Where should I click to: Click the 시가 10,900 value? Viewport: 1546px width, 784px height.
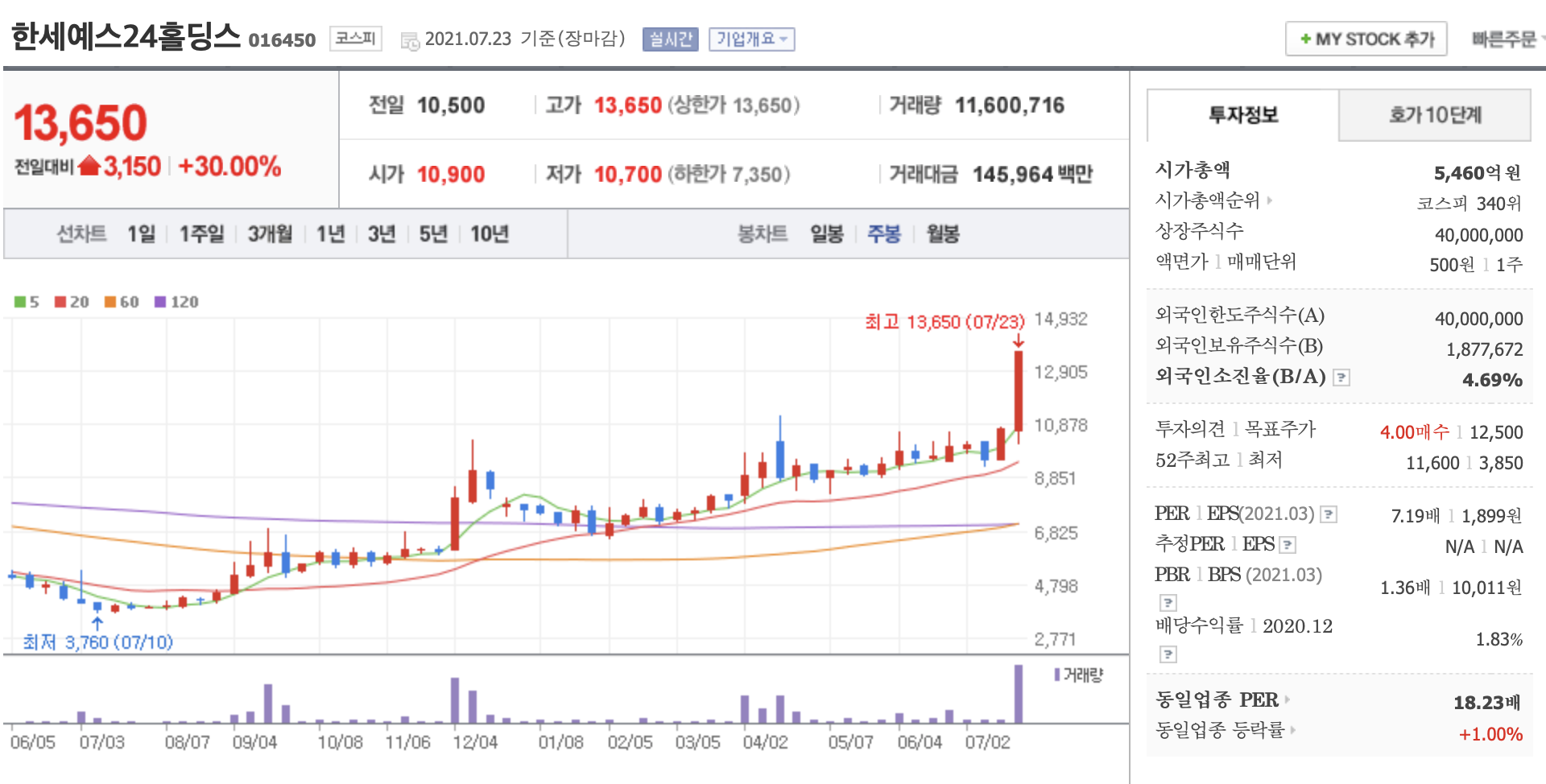click(451, 175)
